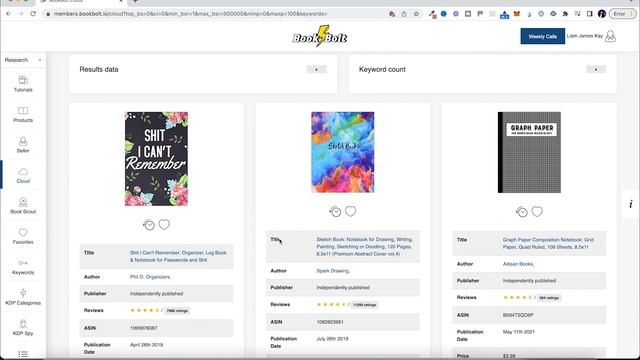Click ASIN B094T3QD9P value
Viewport: 640px width, 360px height.
tap(518, 315)
